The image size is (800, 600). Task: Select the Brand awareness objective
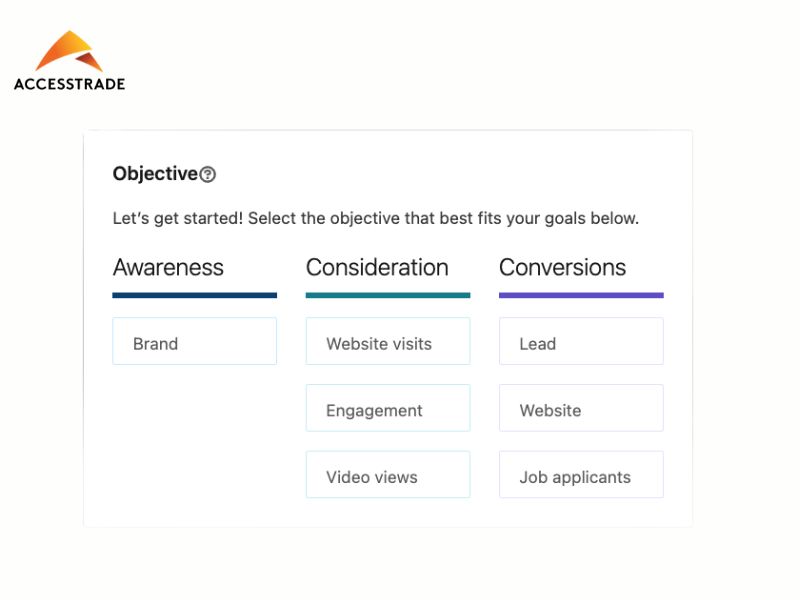point(194,342)
